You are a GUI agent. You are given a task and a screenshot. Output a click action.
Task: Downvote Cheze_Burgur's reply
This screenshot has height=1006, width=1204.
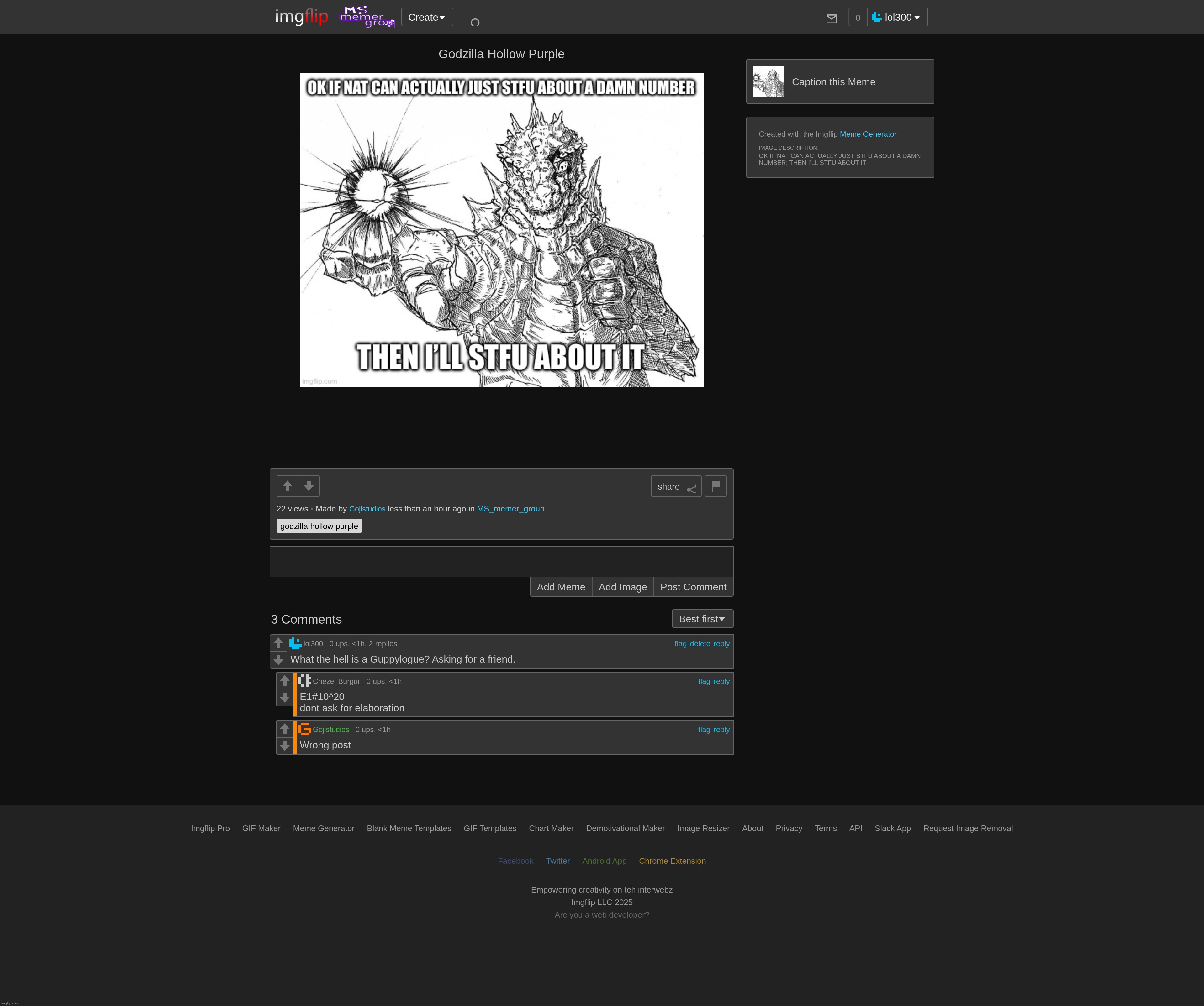[284, 698]
